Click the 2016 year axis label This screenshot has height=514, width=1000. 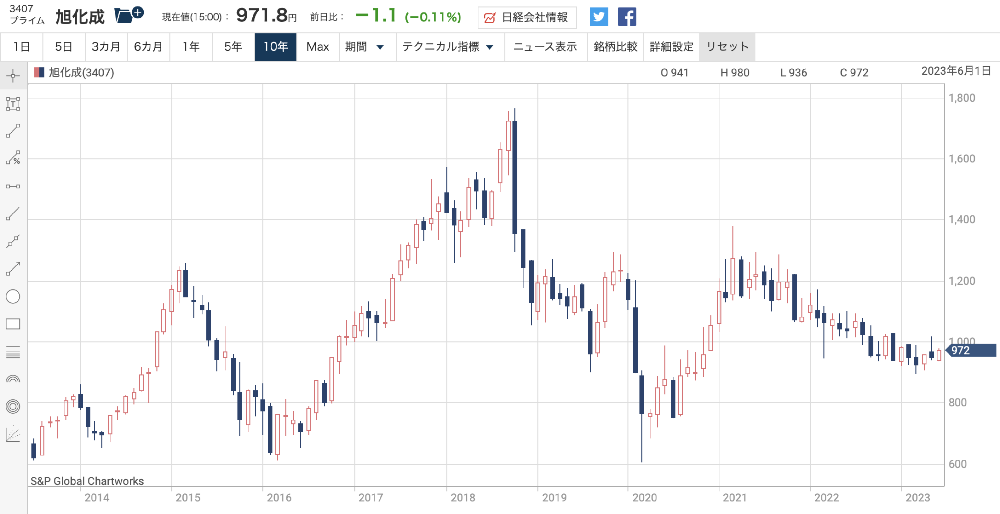[x=280, y=497]
